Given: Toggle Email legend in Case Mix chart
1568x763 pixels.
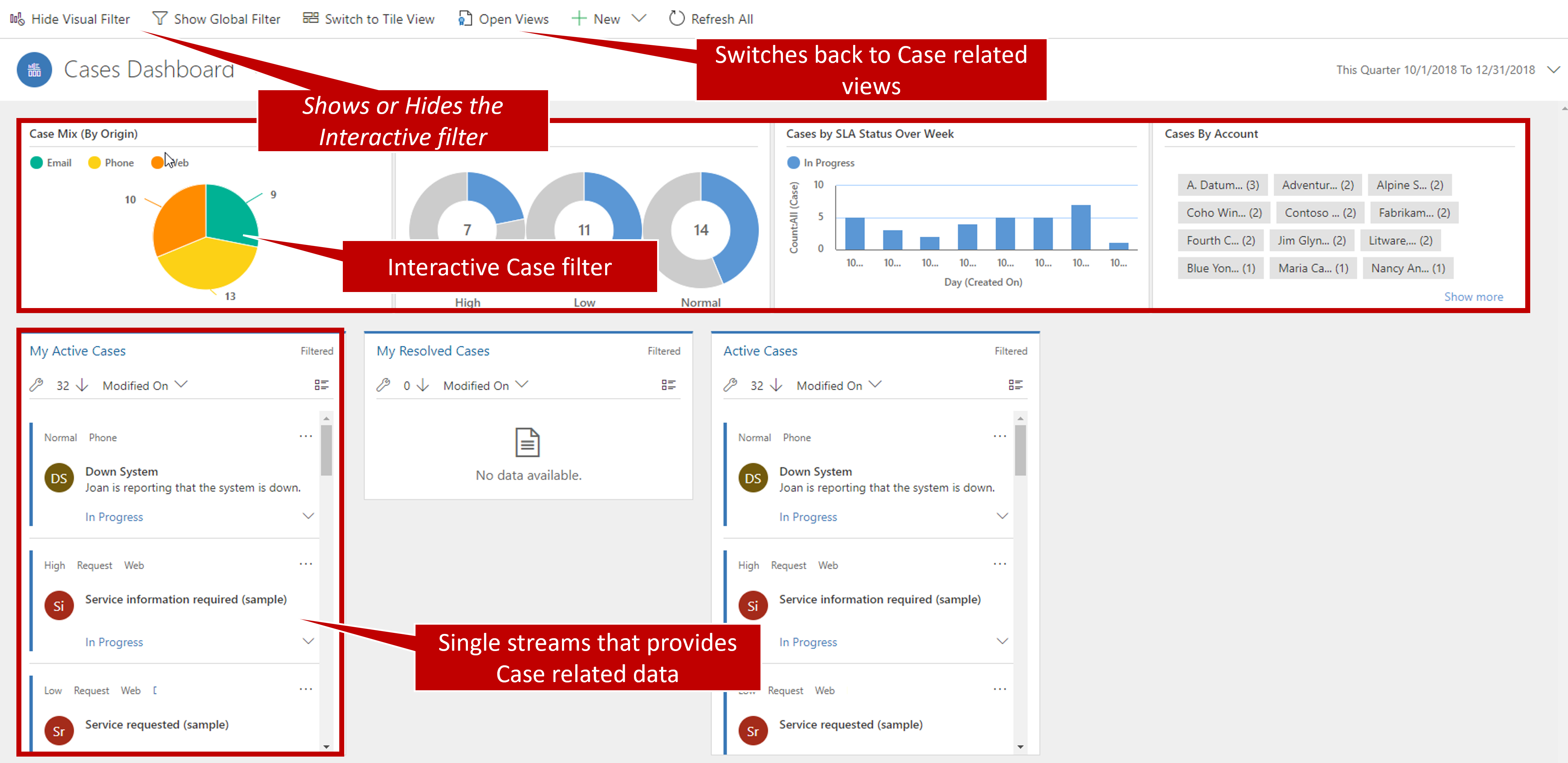Looking at the screenshot, I should pos(51,163).
